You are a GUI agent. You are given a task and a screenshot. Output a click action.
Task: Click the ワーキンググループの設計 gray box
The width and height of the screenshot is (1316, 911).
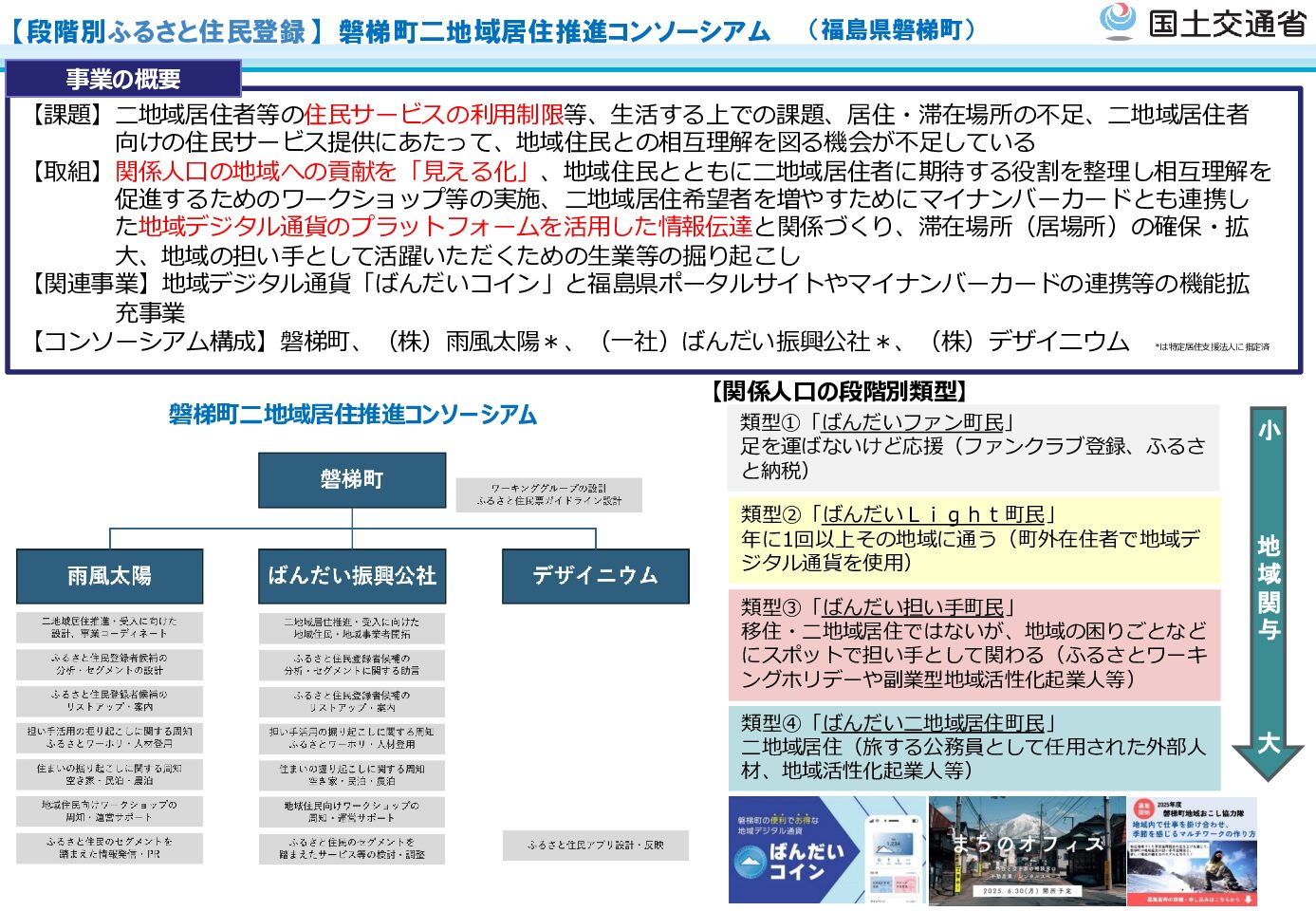(548, 494)
